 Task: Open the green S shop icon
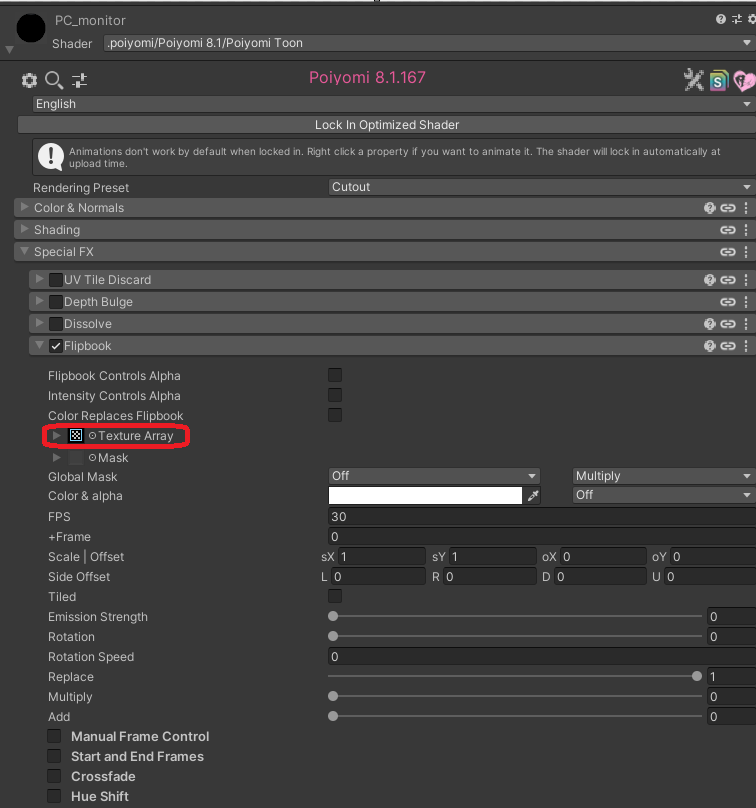(x=719, y=80)
